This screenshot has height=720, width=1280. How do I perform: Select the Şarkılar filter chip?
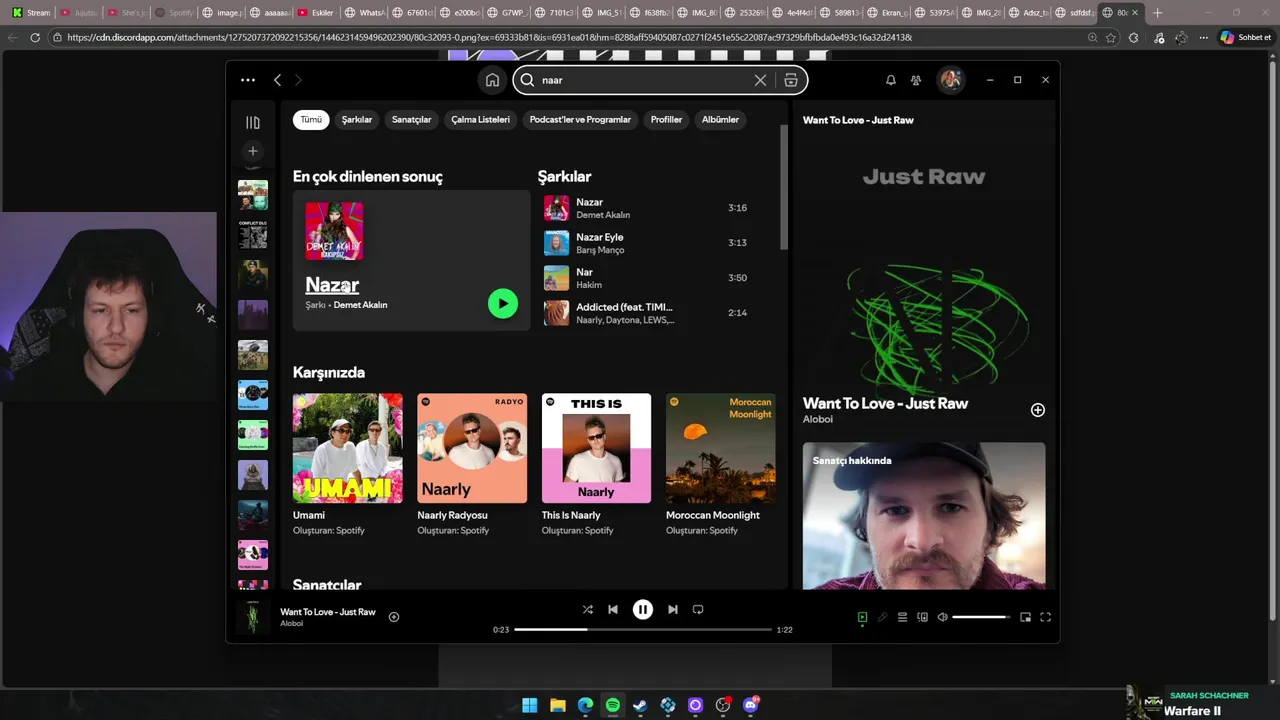coord(357,119)
